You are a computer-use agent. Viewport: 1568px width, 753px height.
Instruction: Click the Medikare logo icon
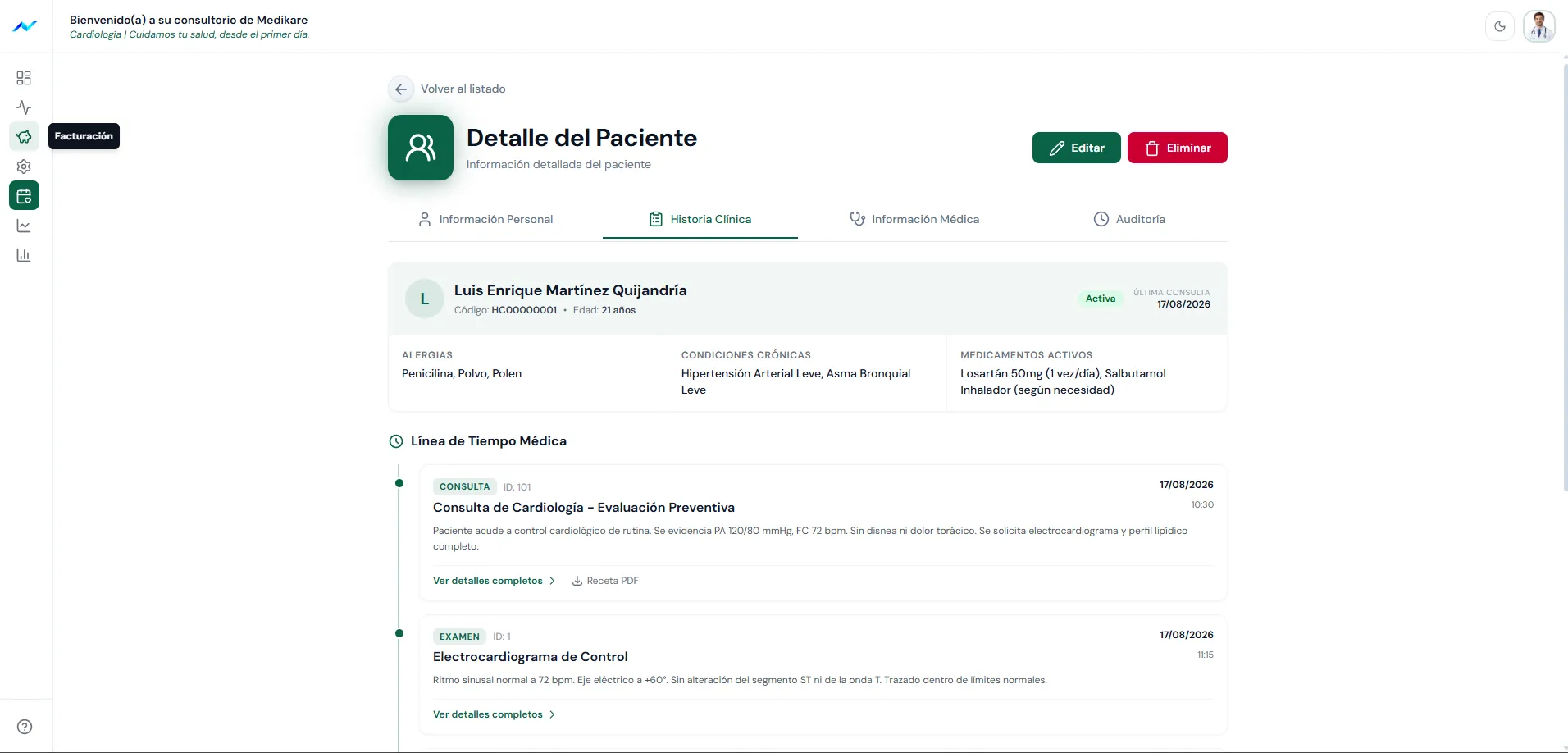click(x=25, y=26)
